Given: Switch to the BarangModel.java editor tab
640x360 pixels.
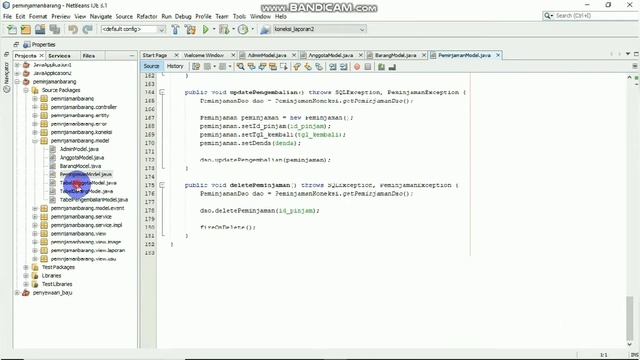Looking at the screenshot, I should point(395,55).
